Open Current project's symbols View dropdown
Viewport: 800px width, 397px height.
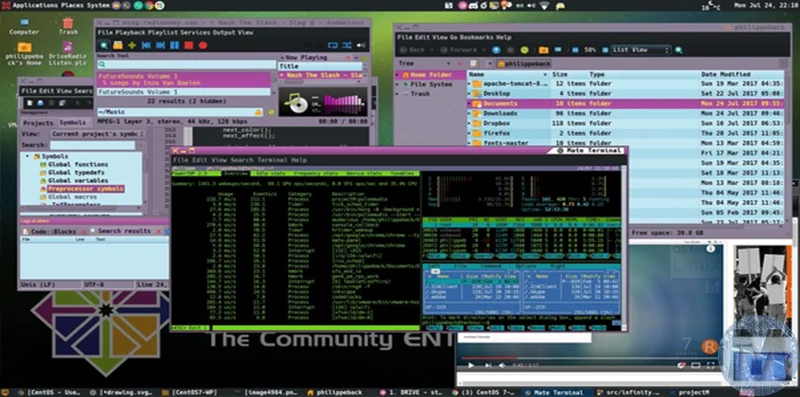[x=97, y=134]
